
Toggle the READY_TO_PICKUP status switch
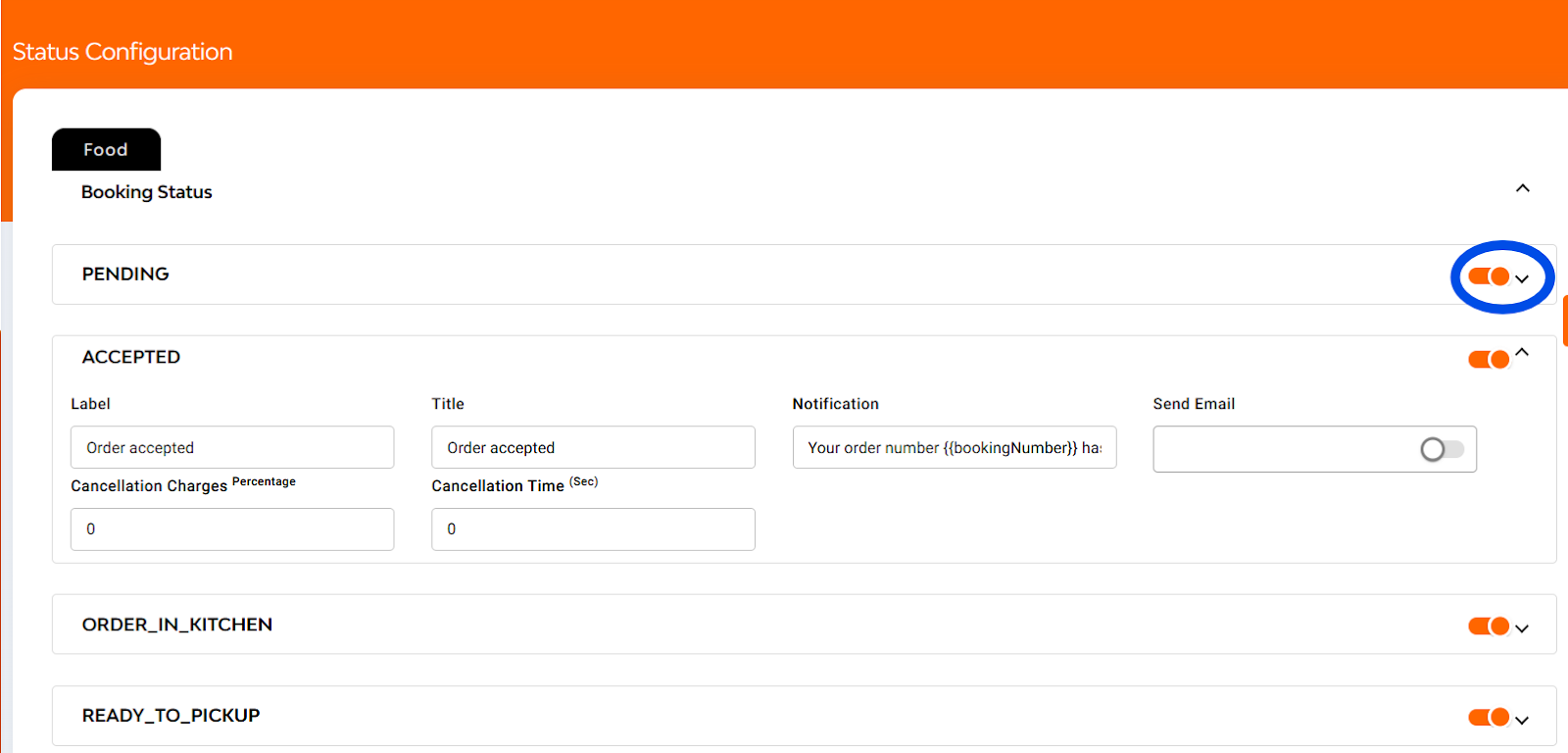pos(1489,718)
